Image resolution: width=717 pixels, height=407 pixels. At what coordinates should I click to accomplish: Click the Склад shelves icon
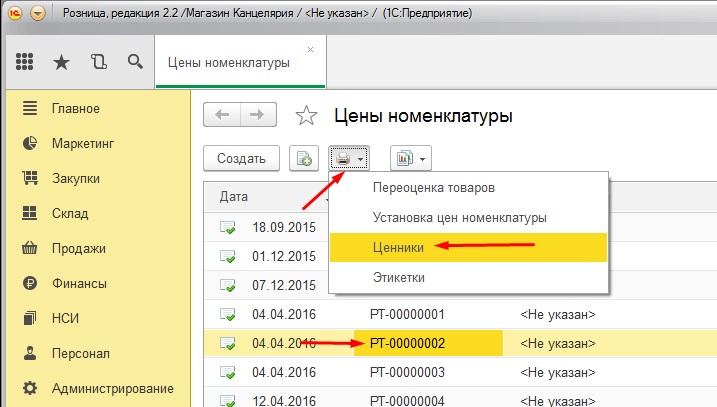(30, 213)
